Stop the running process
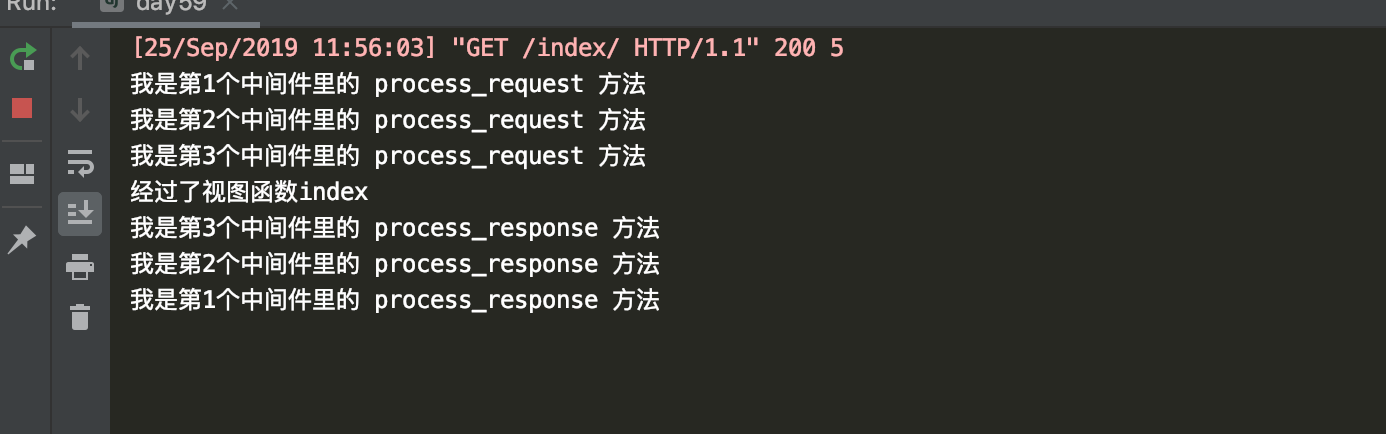Screen dimensions: 1386x434 (x=22, y=108)
